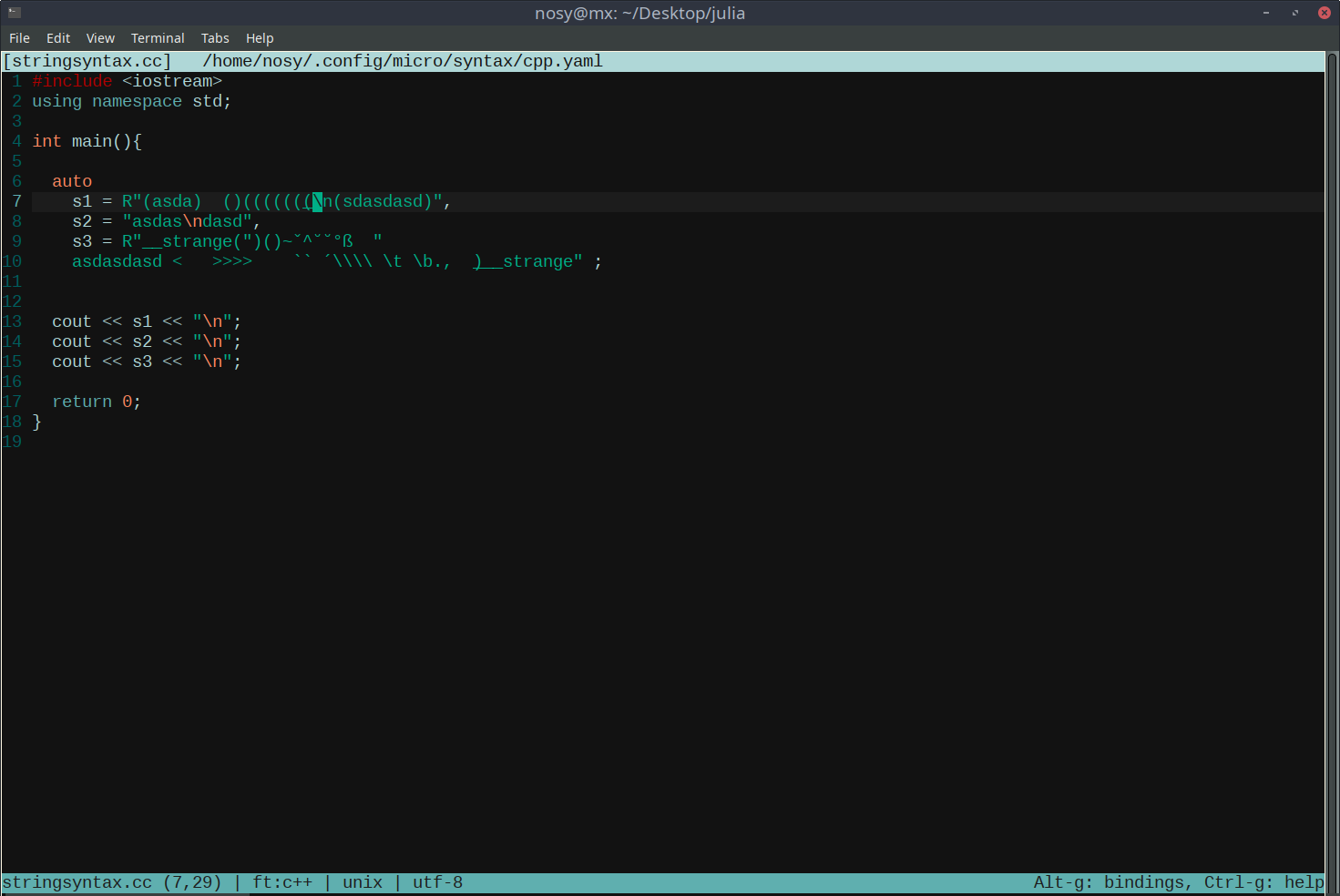Open the Terminal menu

click(x=157, y=37)
